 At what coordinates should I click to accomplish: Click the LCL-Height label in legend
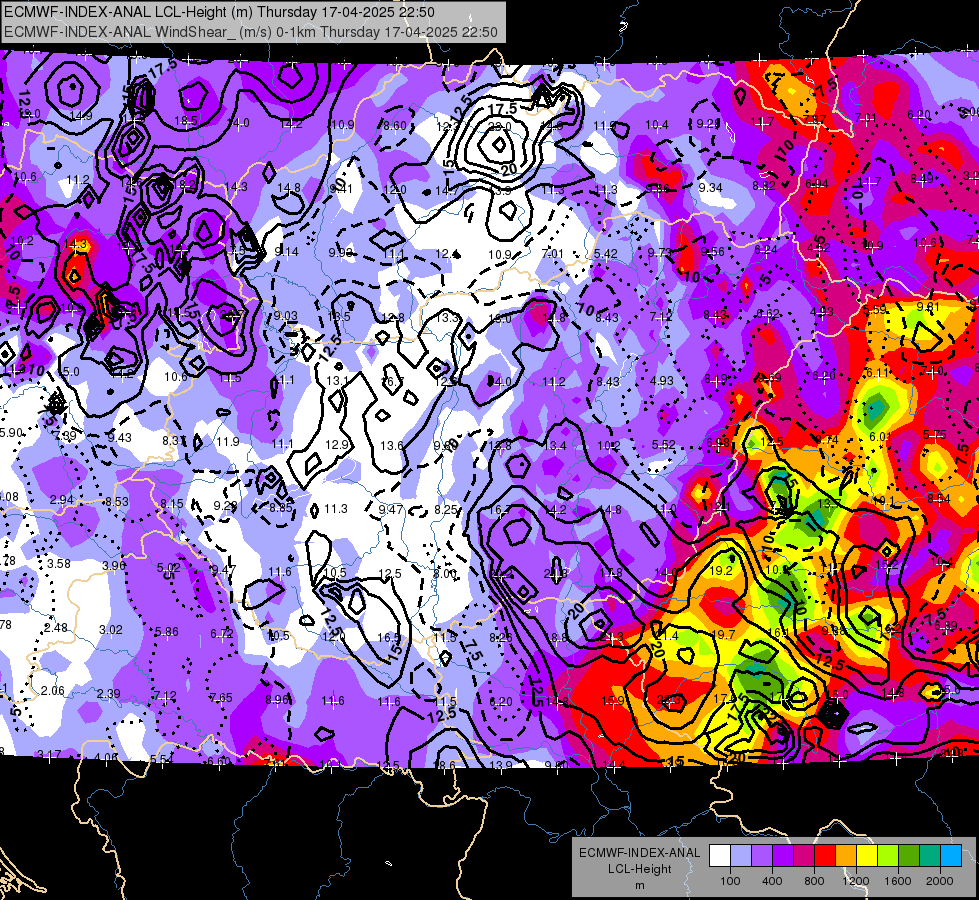click(639, 869)
